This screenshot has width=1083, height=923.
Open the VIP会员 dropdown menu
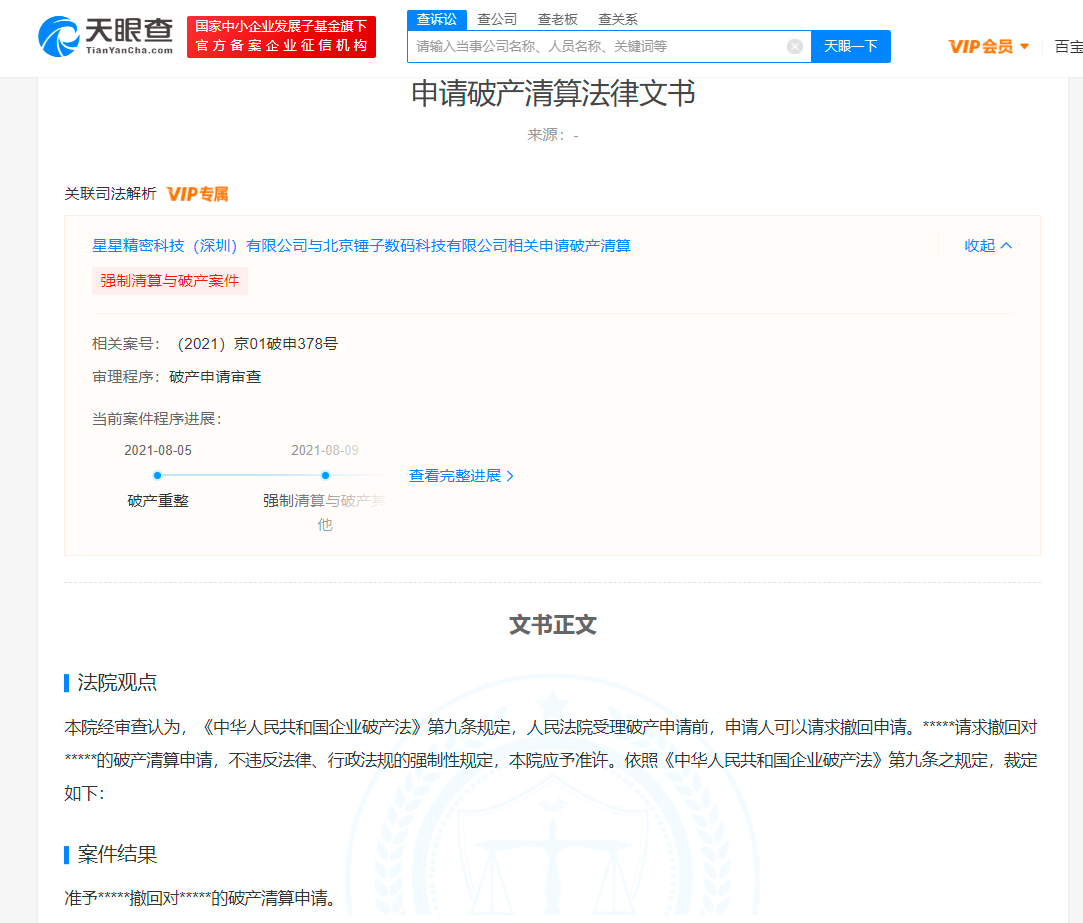coord(988,46)
